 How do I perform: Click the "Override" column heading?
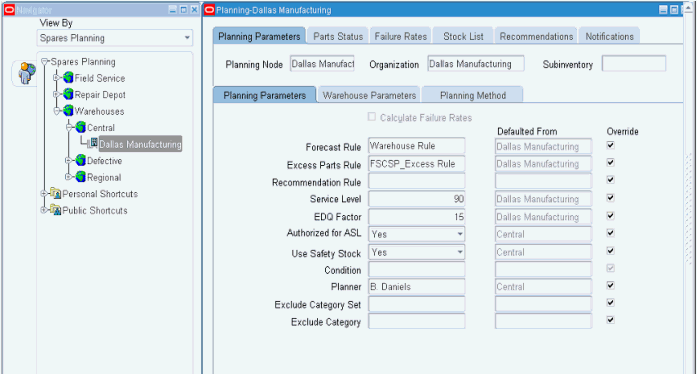(x=622, y=131)
